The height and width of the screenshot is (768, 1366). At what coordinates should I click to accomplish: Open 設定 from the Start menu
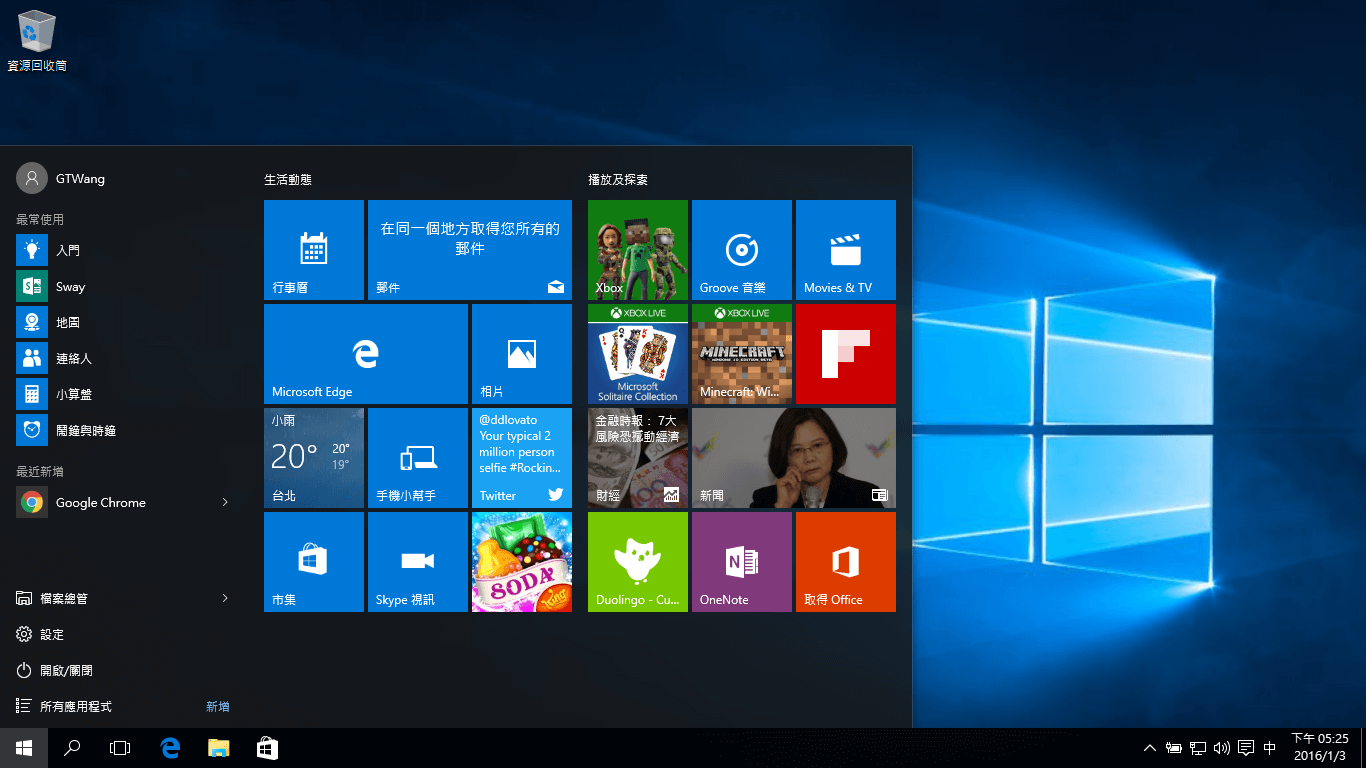click(52, 634)
